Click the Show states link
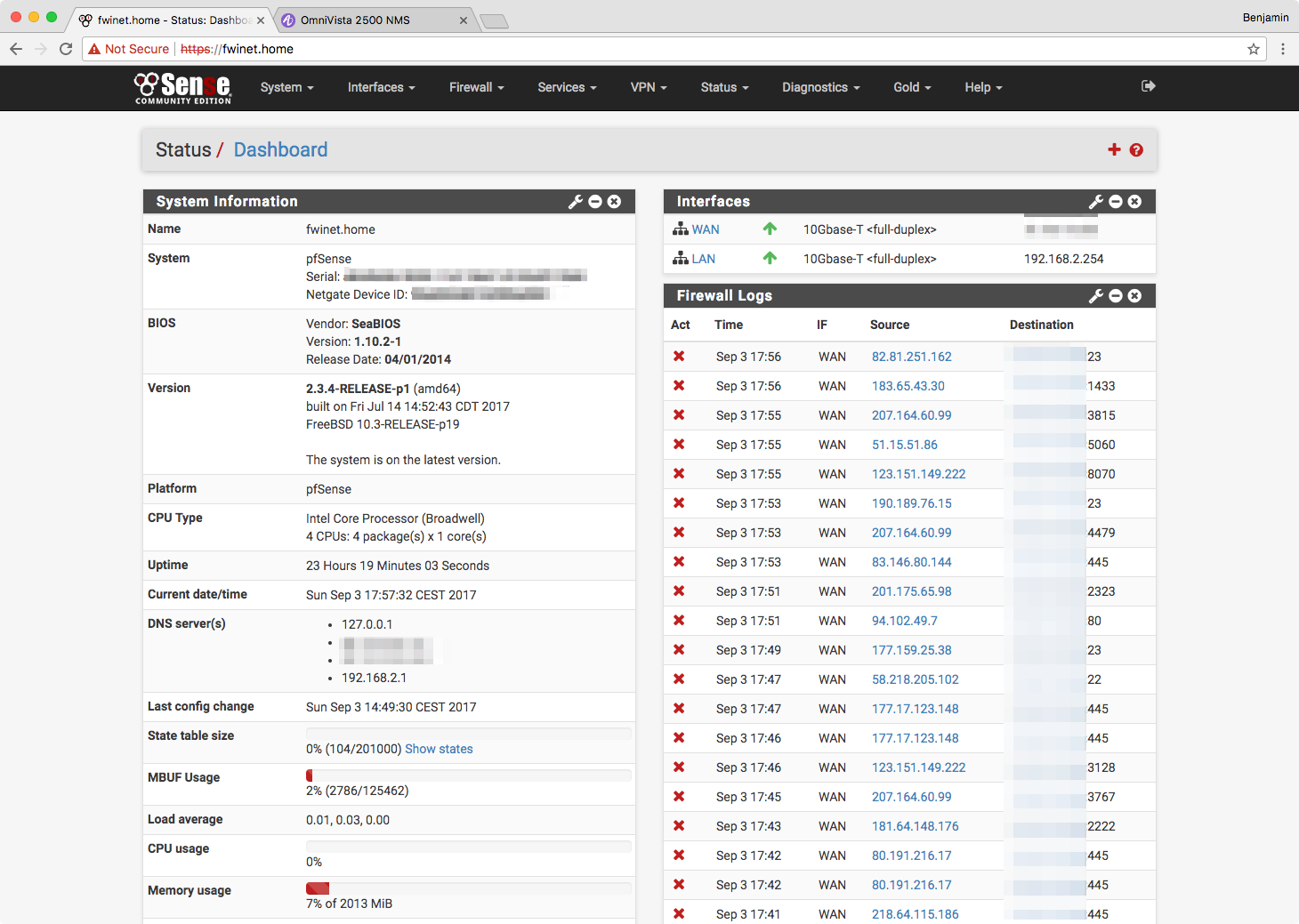This screenshot has width=1299, height=924. [439, 749]
